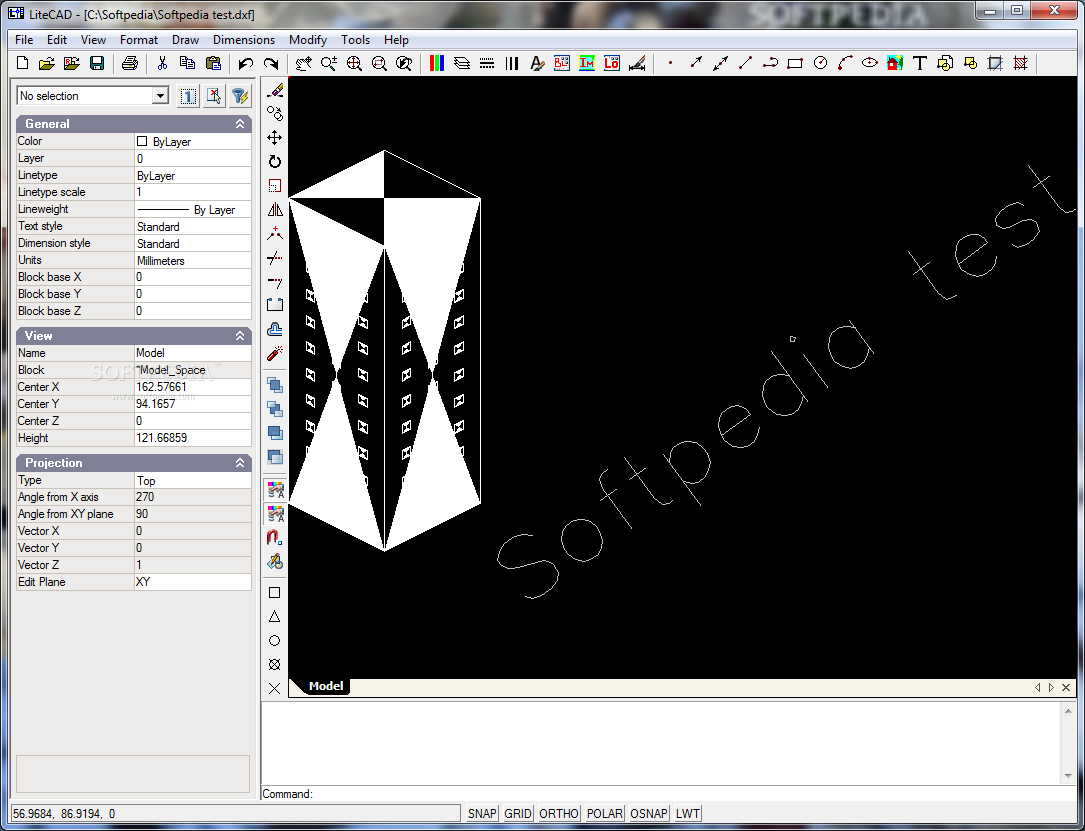Viewport: 1085px width, 831px height.
Task: Select the Rectangle draw tool
Action: [795, 64]
